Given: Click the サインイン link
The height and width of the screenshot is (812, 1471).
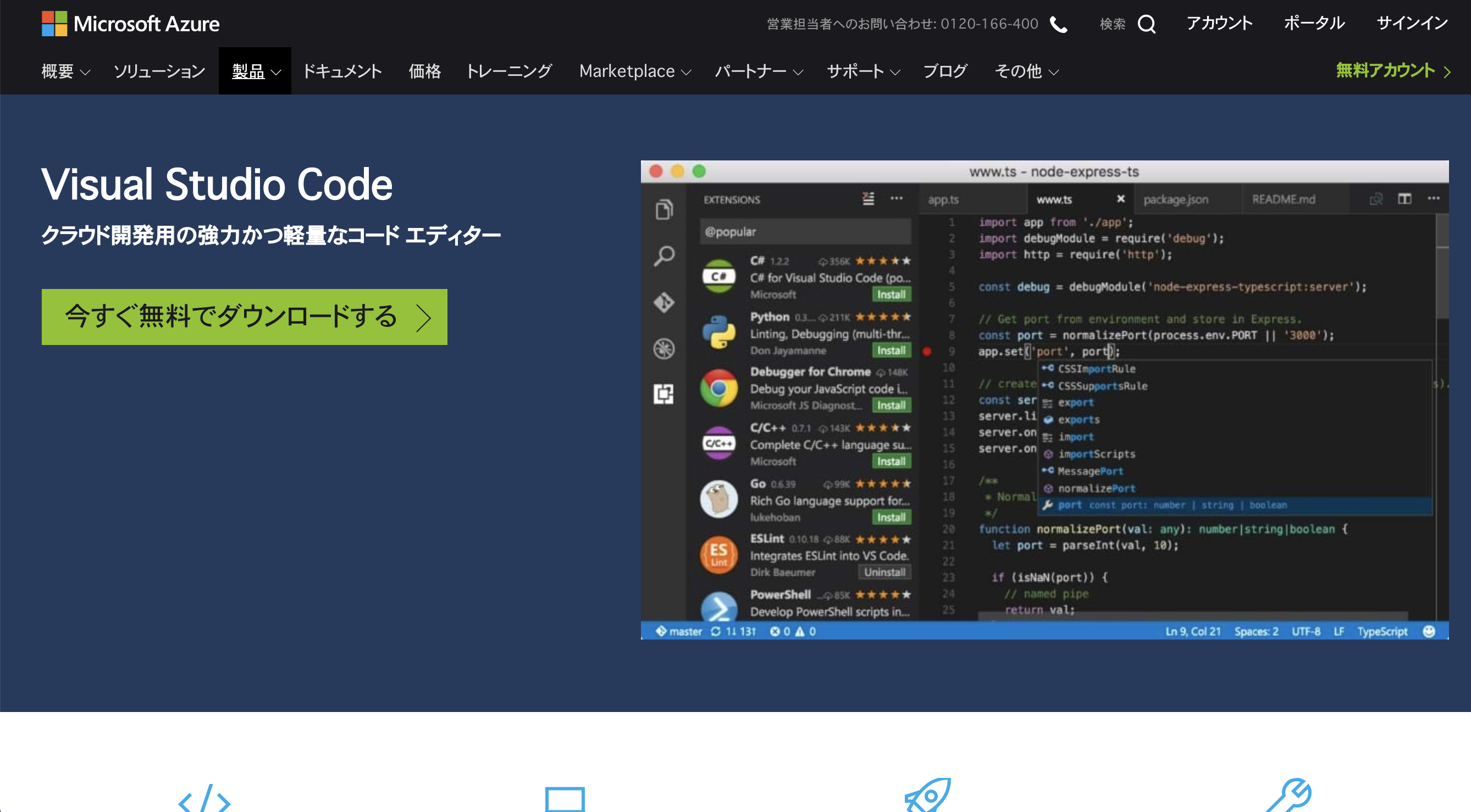Looking at the screenshot, I should 1412,24.
